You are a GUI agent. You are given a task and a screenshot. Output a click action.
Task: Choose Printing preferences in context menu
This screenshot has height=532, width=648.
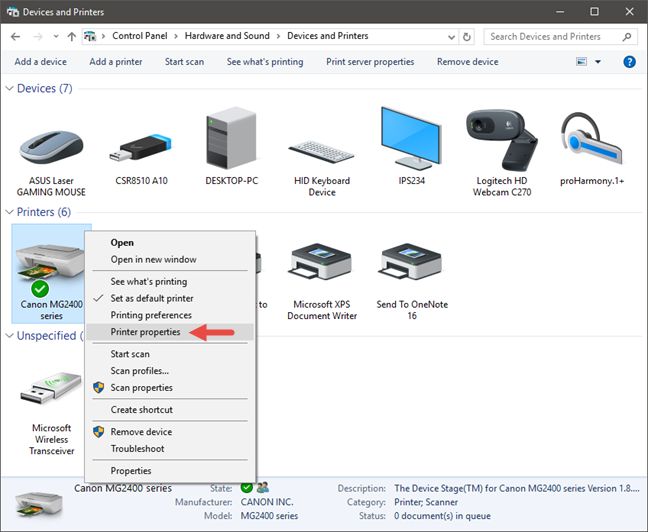[150, 315]
